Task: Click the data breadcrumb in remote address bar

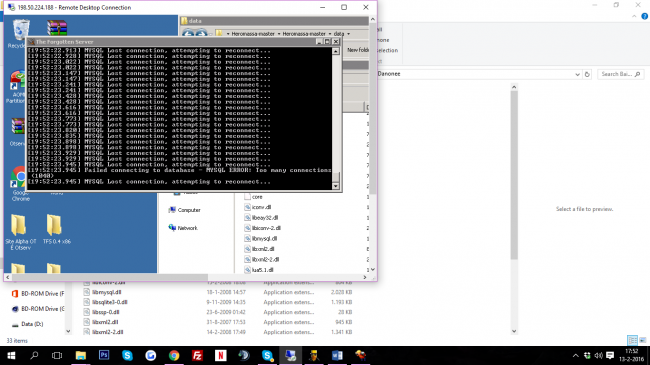Action: 339,34
